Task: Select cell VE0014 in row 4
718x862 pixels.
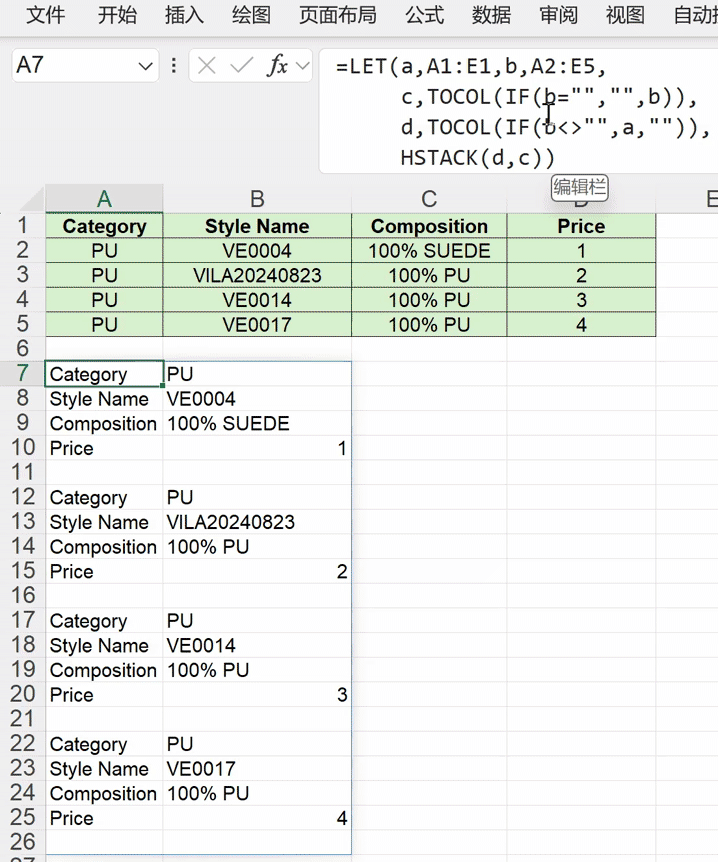Action: (x=257, y=300)
